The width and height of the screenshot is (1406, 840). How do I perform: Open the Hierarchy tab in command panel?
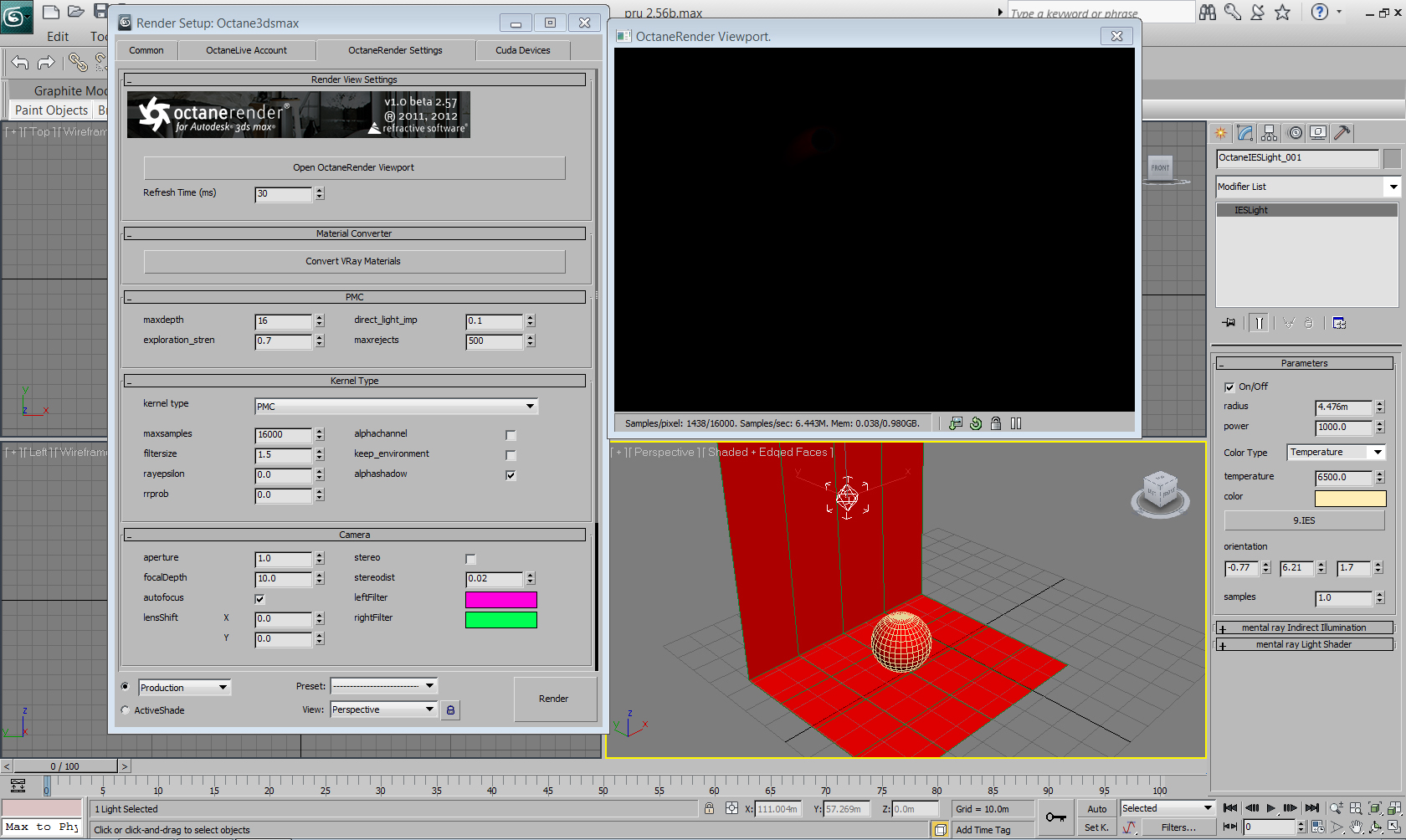(x=1270, y=133)
